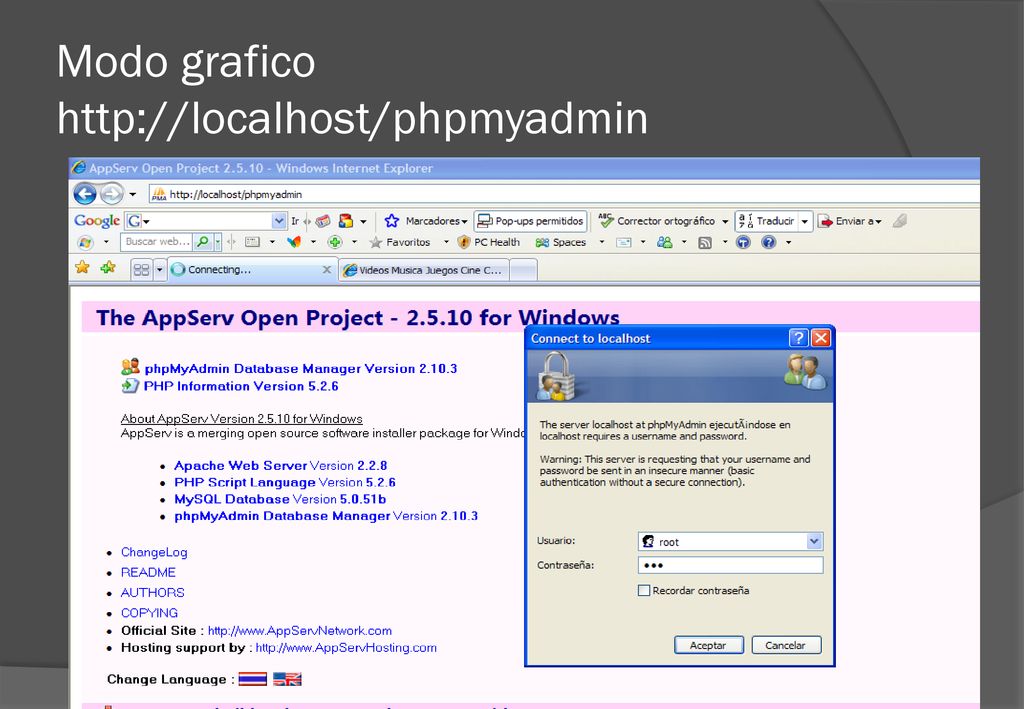Click PC Health shield button

[488, 242]
